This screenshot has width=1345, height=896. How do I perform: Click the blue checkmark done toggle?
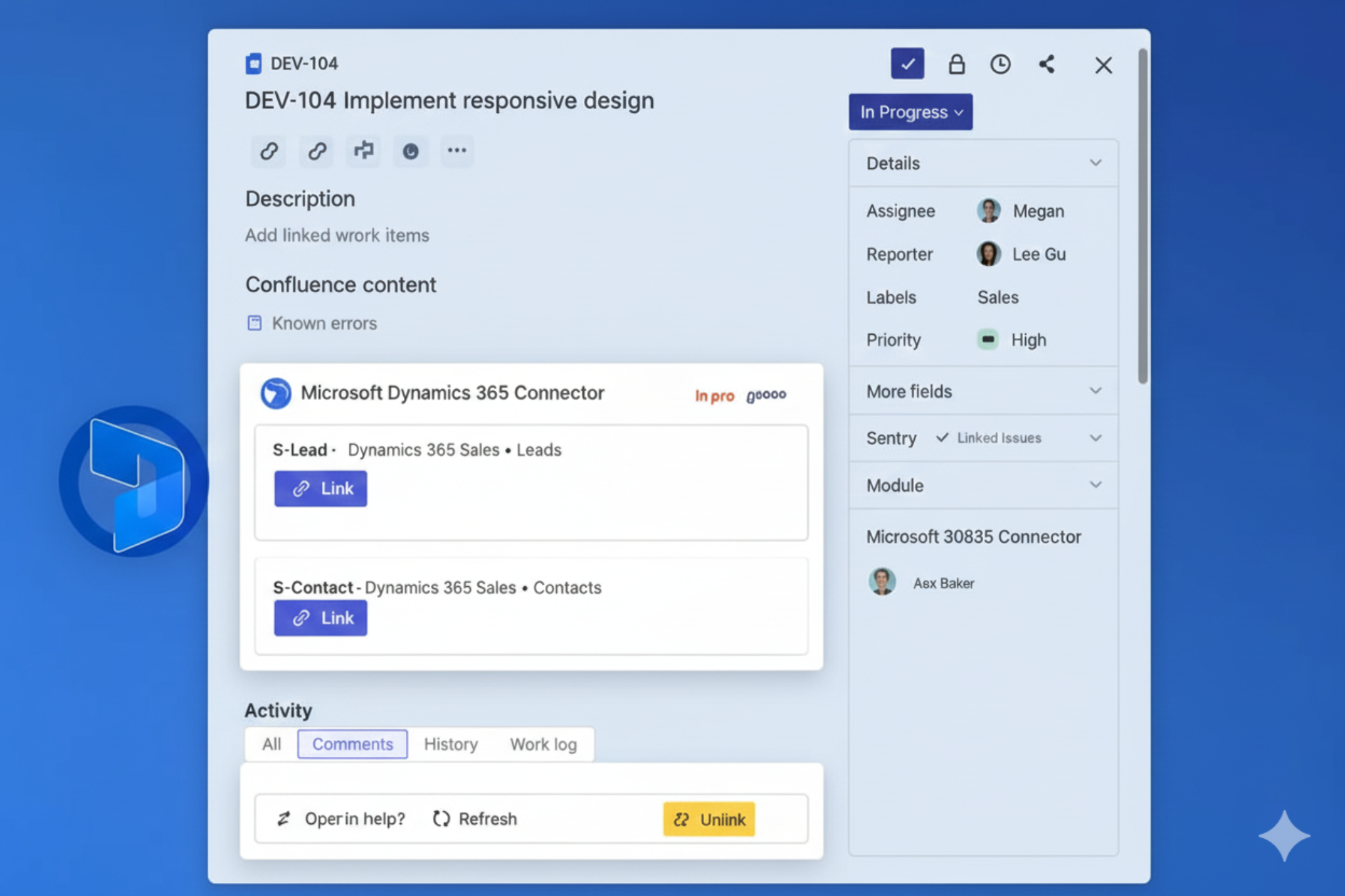908,64
